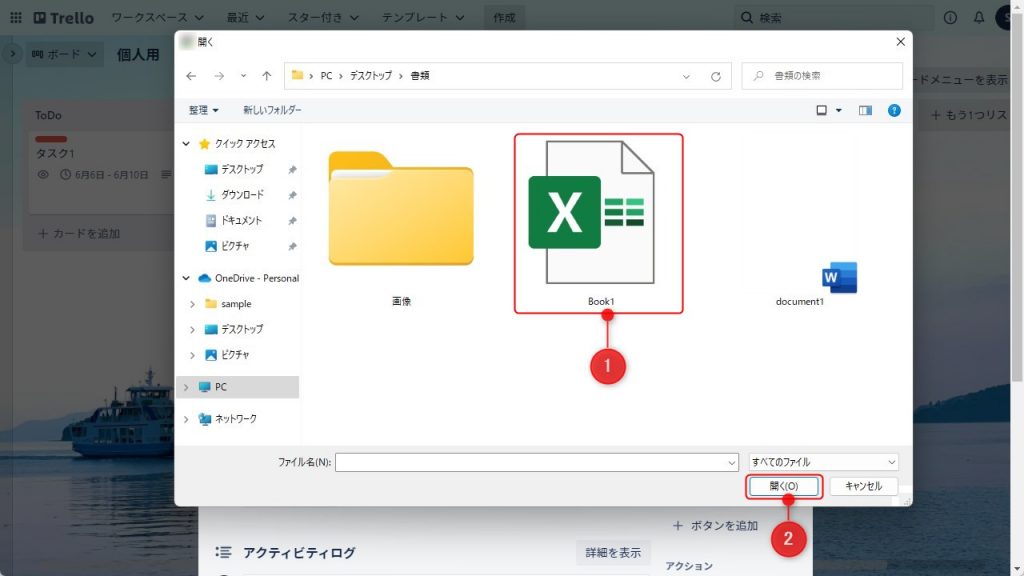Focus the ファイル名 input field
The height and width of the screenshot is (576, 1024).
pyautogui.click(x=530, y=462)
